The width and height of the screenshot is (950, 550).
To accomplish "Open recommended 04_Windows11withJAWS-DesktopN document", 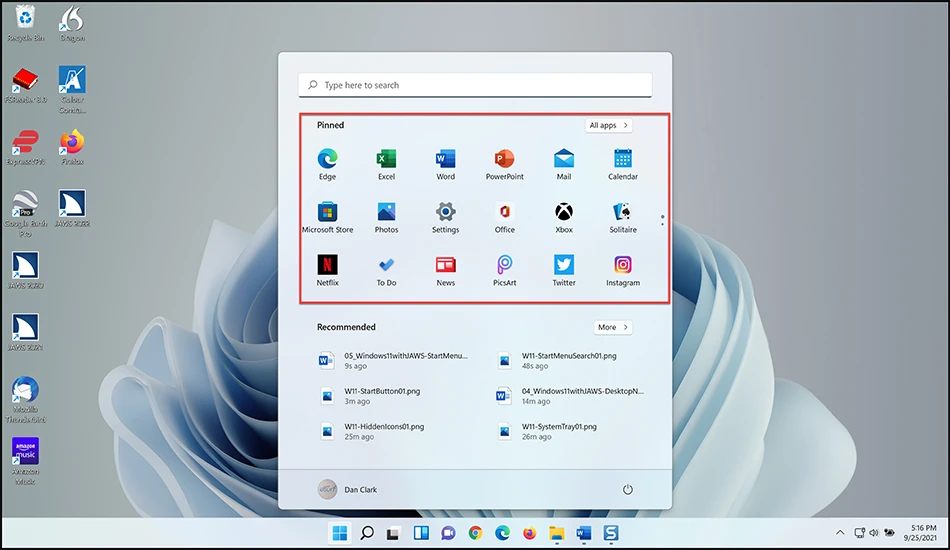I will [570, 396].
